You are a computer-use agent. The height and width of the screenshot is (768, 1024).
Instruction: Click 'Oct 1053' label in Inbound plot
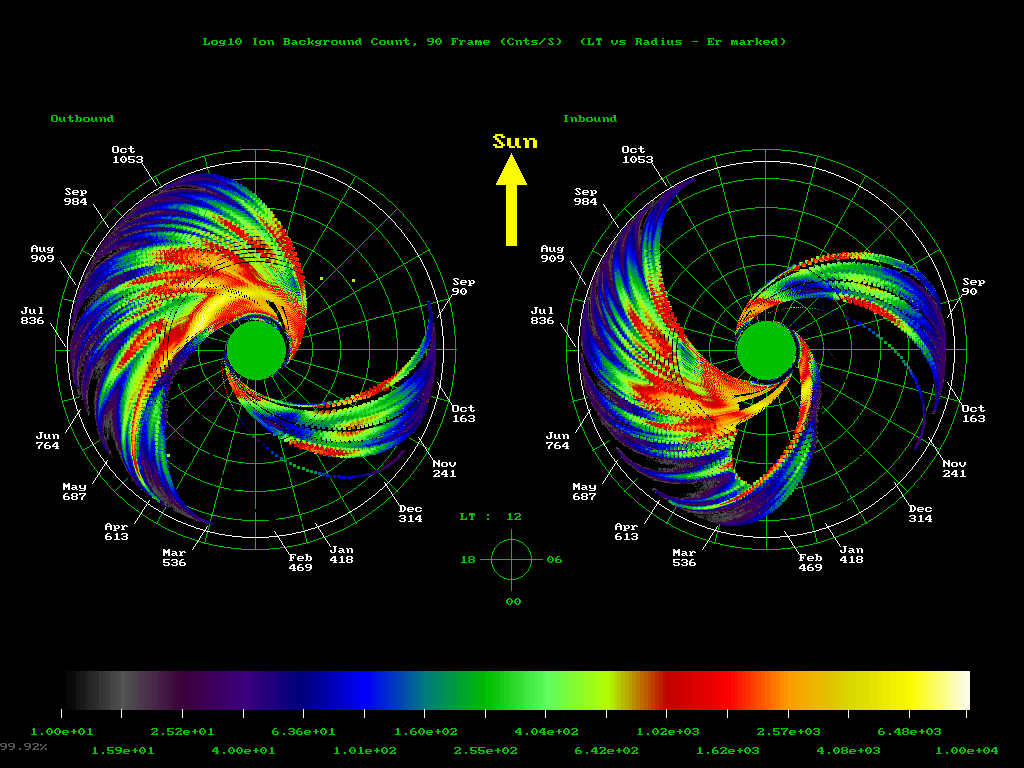[x=637, y=155]
